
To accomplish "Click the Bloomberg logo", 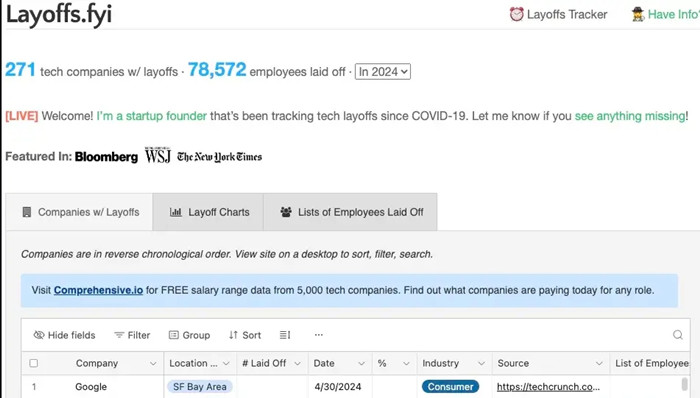I will coord(106,157).
